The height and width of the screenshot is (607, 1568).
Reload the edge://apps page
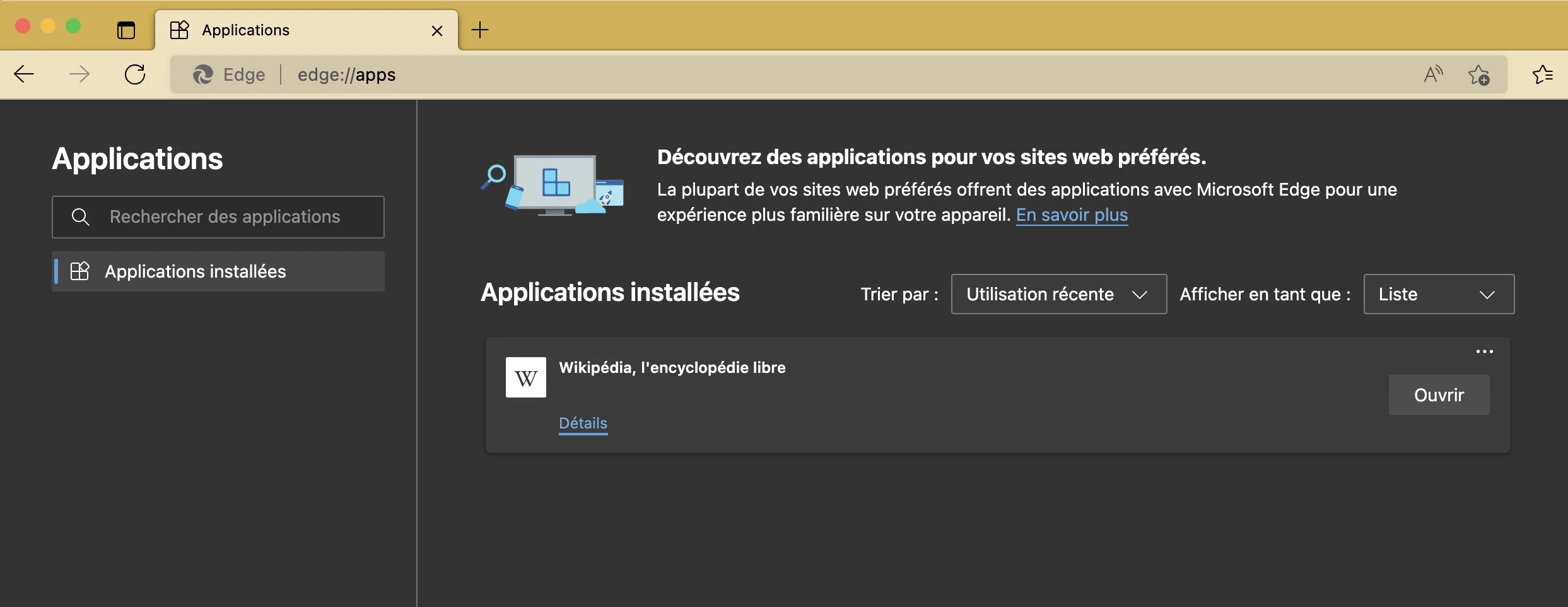(x=135, y=74)
